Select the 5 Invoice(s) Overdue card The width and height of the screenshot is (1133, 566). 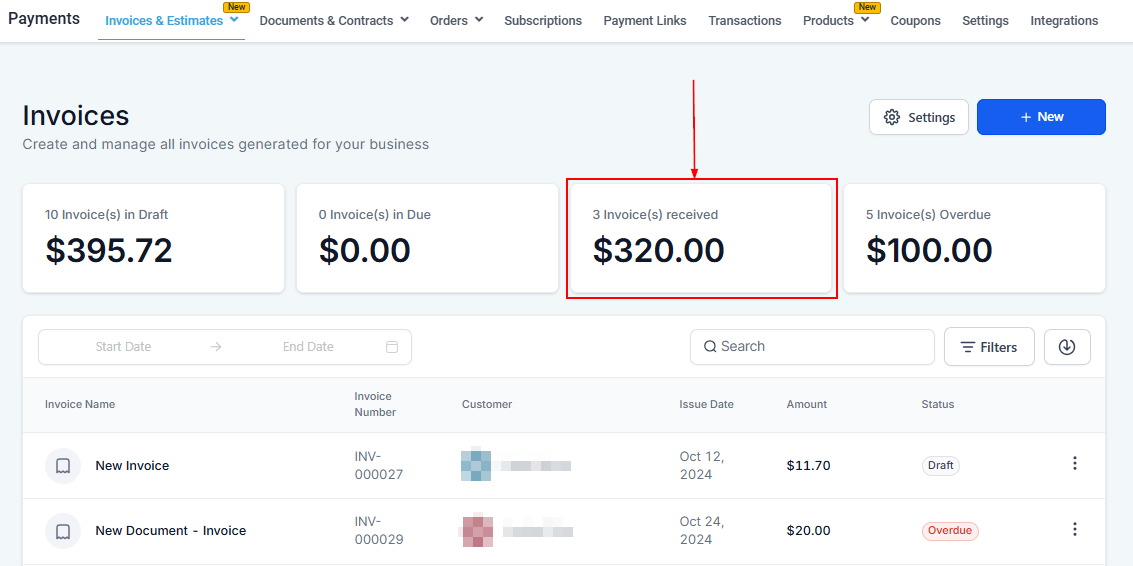pos(974,238)
